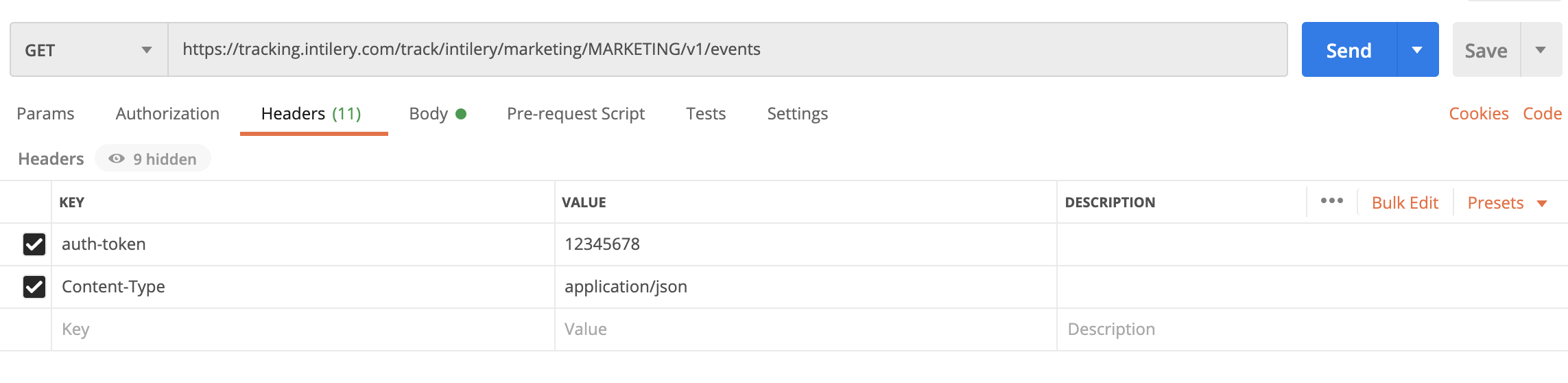Show the 9 hidden headers
The height and width of the screenshot is (383, 1568).
153,159
